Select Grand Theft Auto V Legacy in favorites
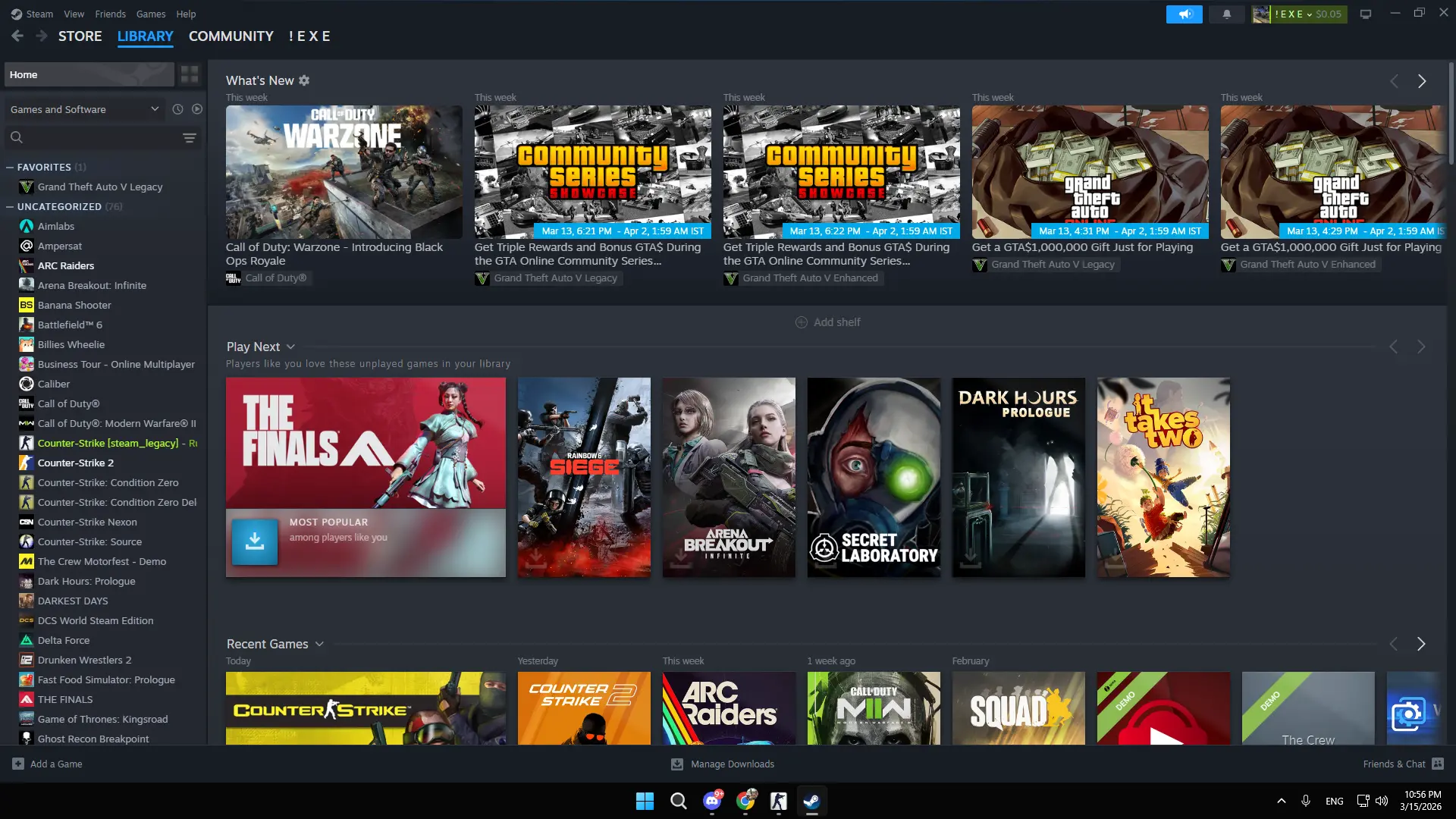This screenshot has width=1456, height=819. point(100,187)
